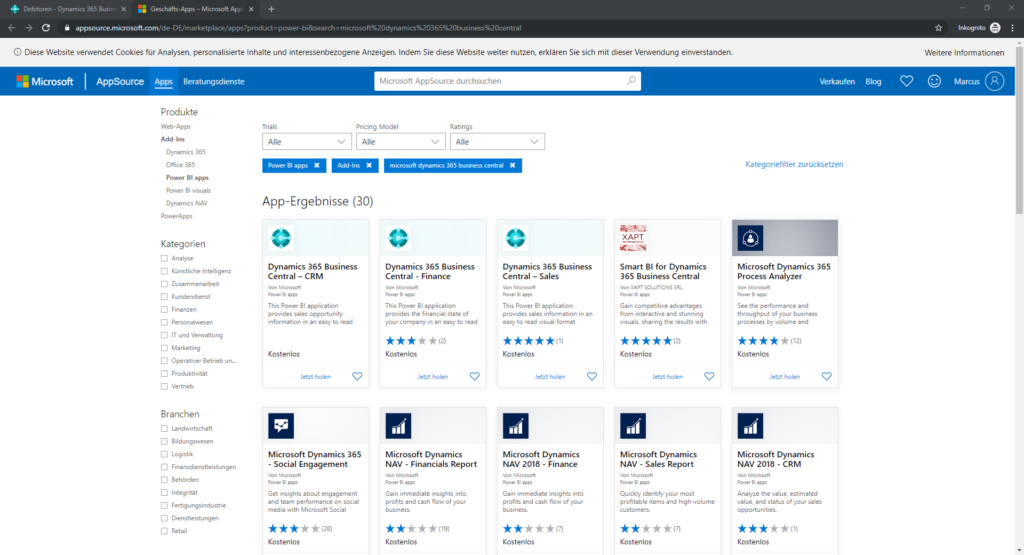Open the Marcus user profile icon

993,81
